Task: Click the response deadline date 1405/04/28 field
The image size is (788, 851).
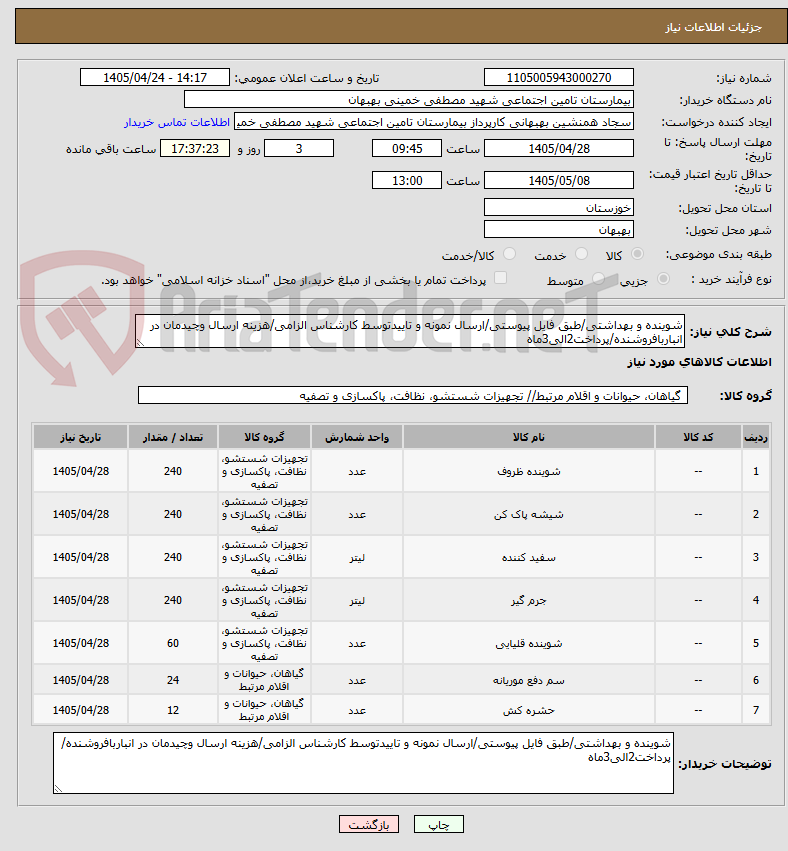Action: [x=558, y=149]
